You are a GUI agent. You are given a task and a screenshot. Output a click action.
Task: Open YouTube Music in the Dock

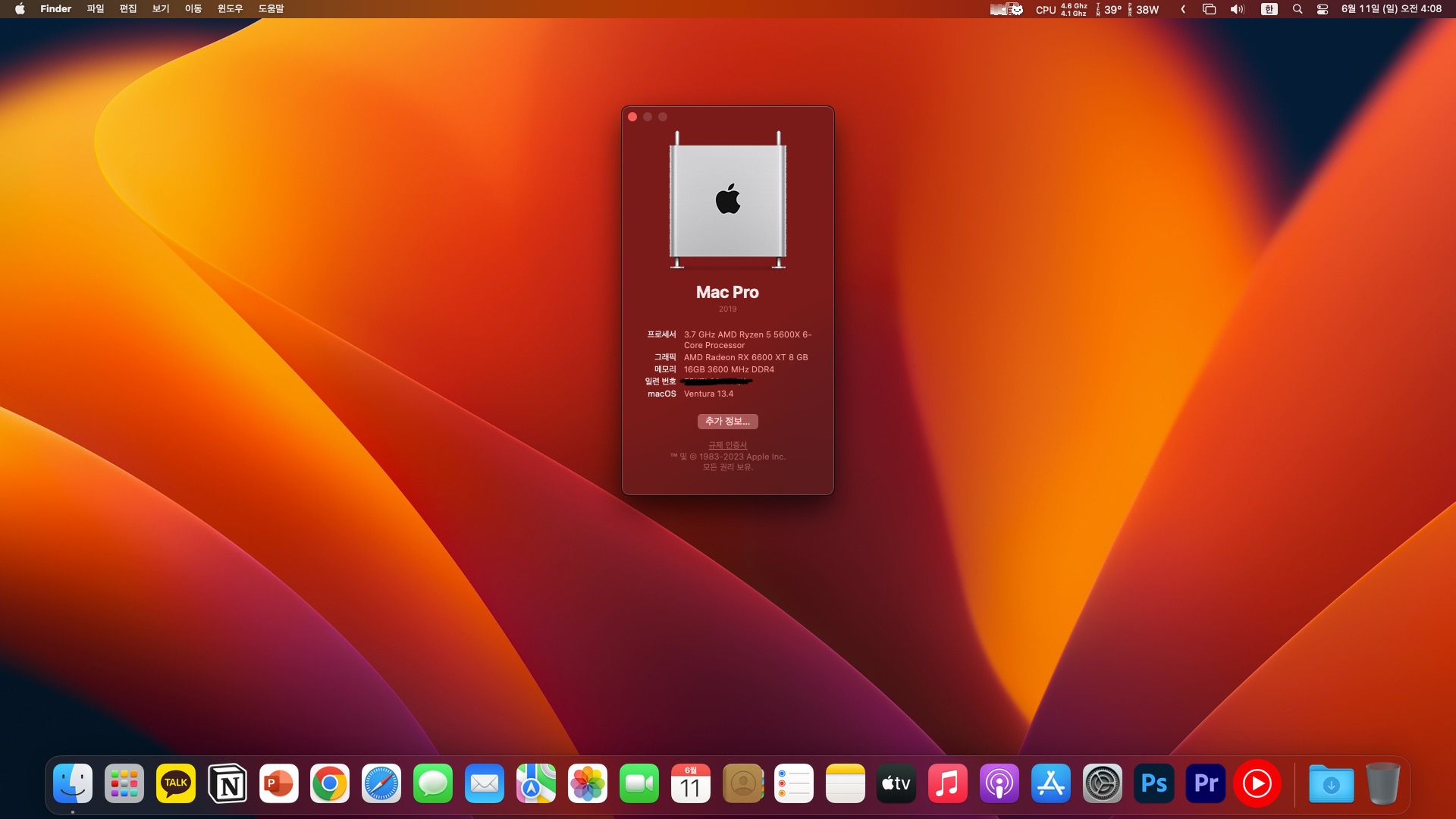click(1257, 783)
